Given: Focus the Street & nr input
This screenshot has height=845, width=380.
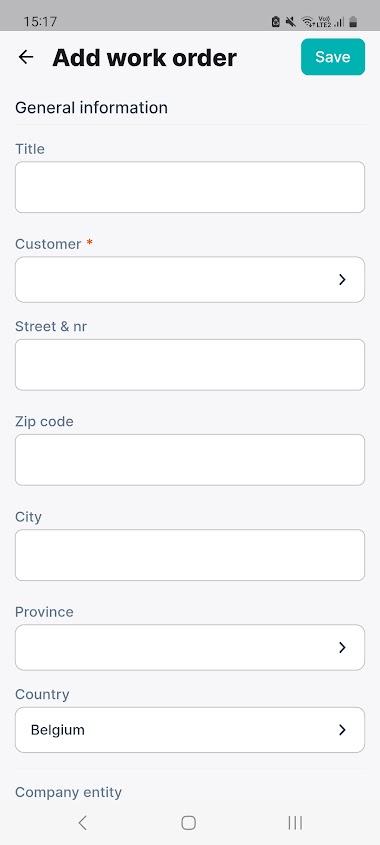Looking at the screenshot, I should [x=190, y=365].
